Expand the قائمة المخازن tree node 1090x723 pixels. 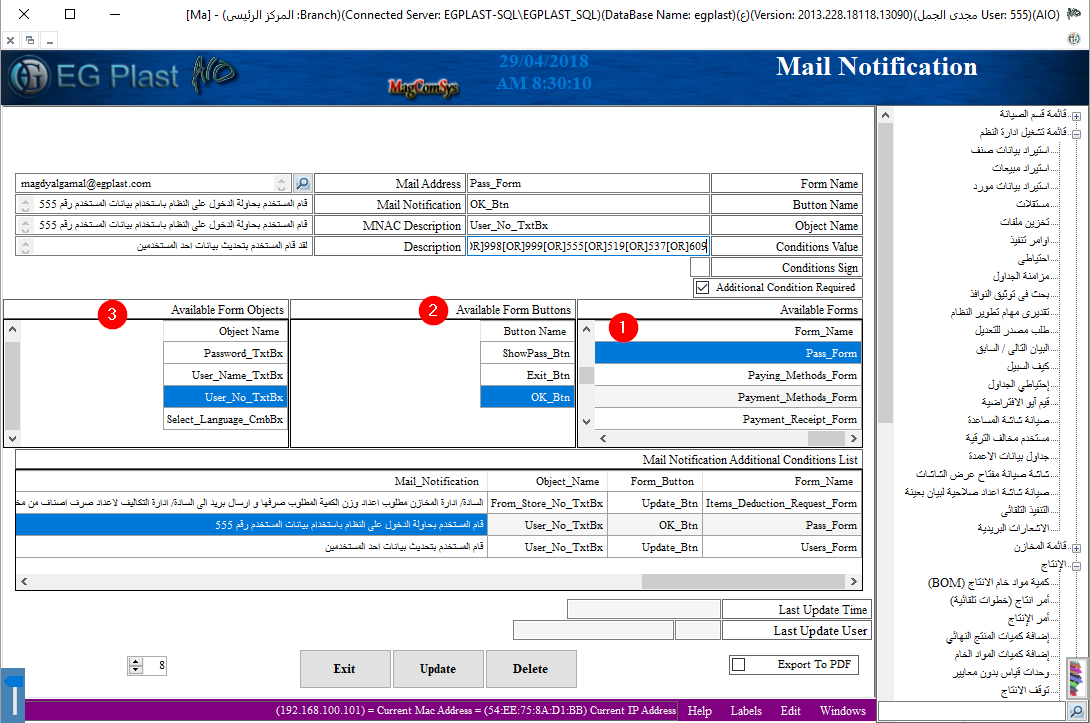(x=1076, y=549)
